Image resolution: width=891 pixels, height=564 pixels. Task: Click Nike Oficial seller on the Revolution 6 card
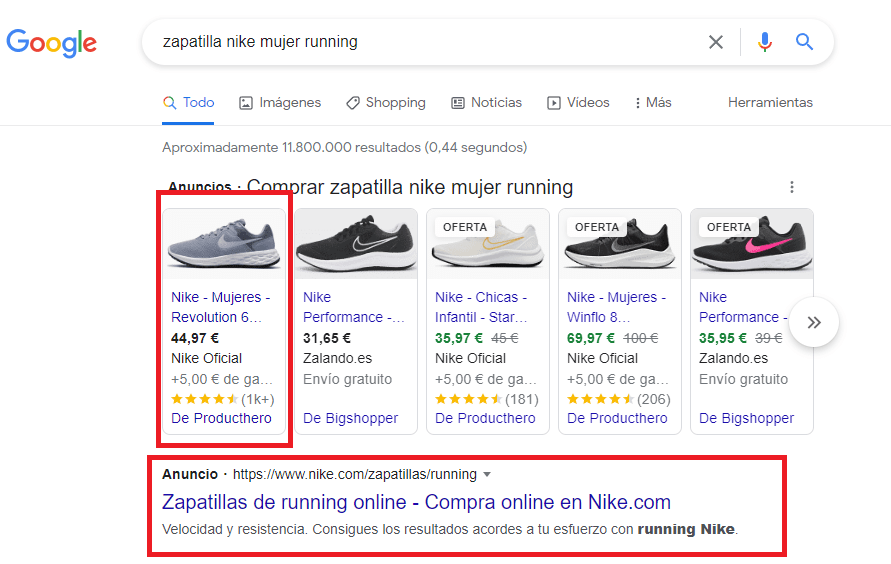(x=206, y=358)
